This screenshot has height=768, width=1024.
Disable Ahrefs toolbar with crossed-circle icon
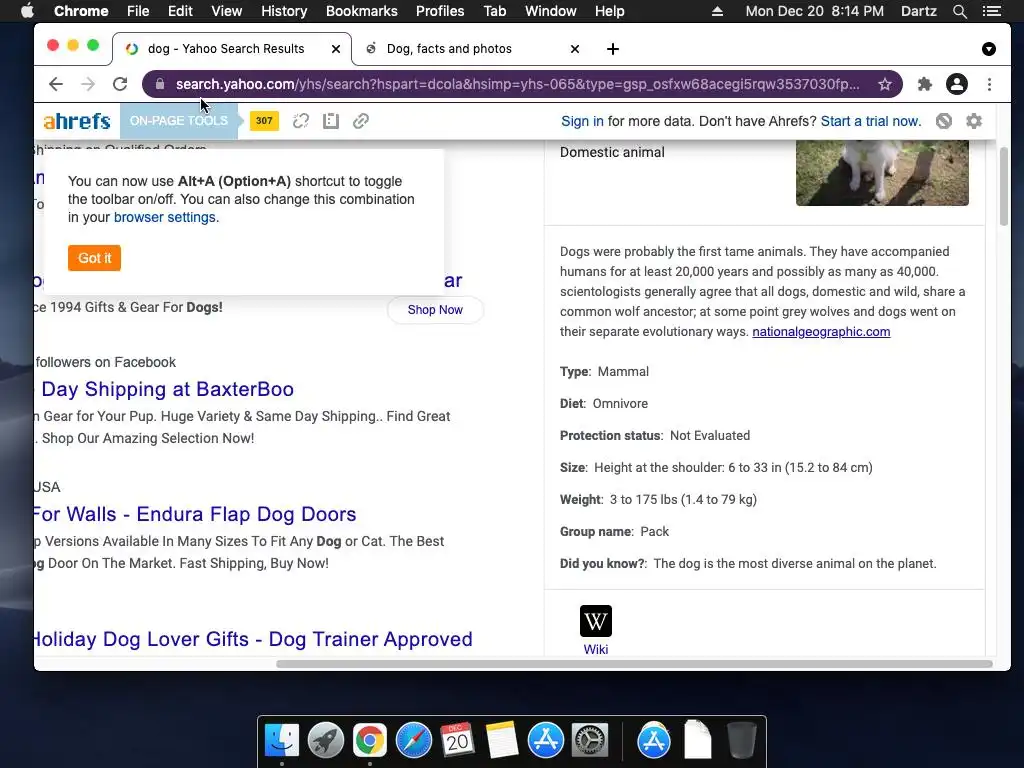(x=944, y=121)
